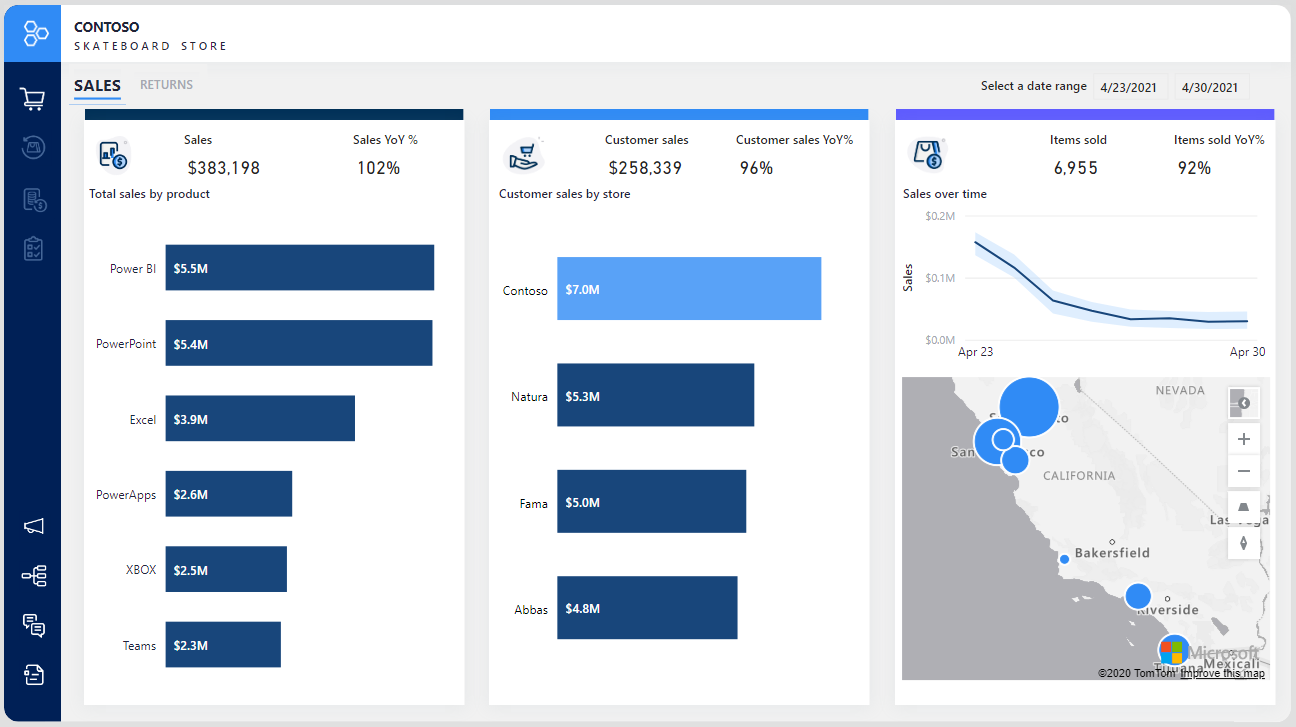Zoom in on the map
Image resolution: width=1296 pixels, height=727 pixels.
[1244, 439]
